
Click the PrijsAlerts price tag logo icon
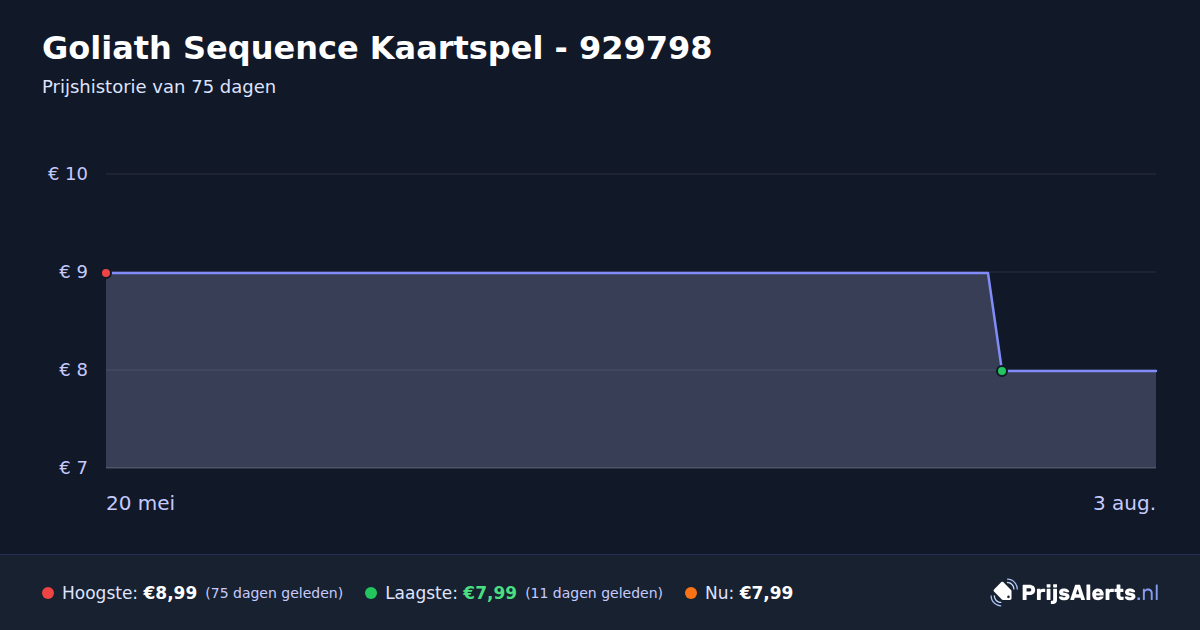click(x=1003, y=593)
